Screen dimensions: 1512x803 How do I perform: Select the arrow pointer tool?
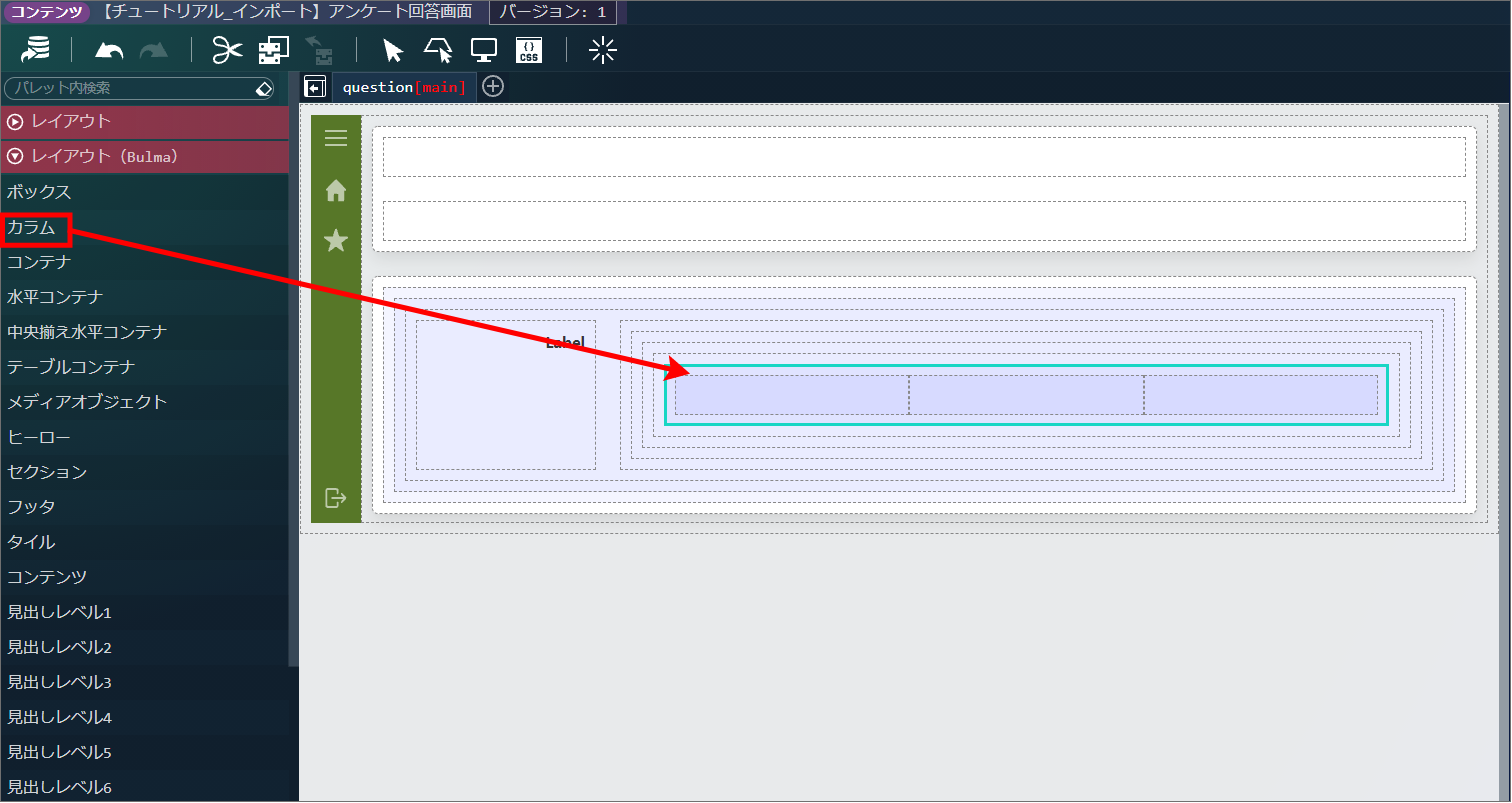click(393, 51)
